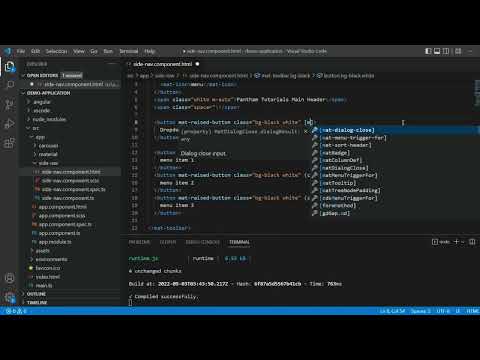480x360 pixels.
Task: Open the Terminal menu
Action: click(x=129, y=51)
